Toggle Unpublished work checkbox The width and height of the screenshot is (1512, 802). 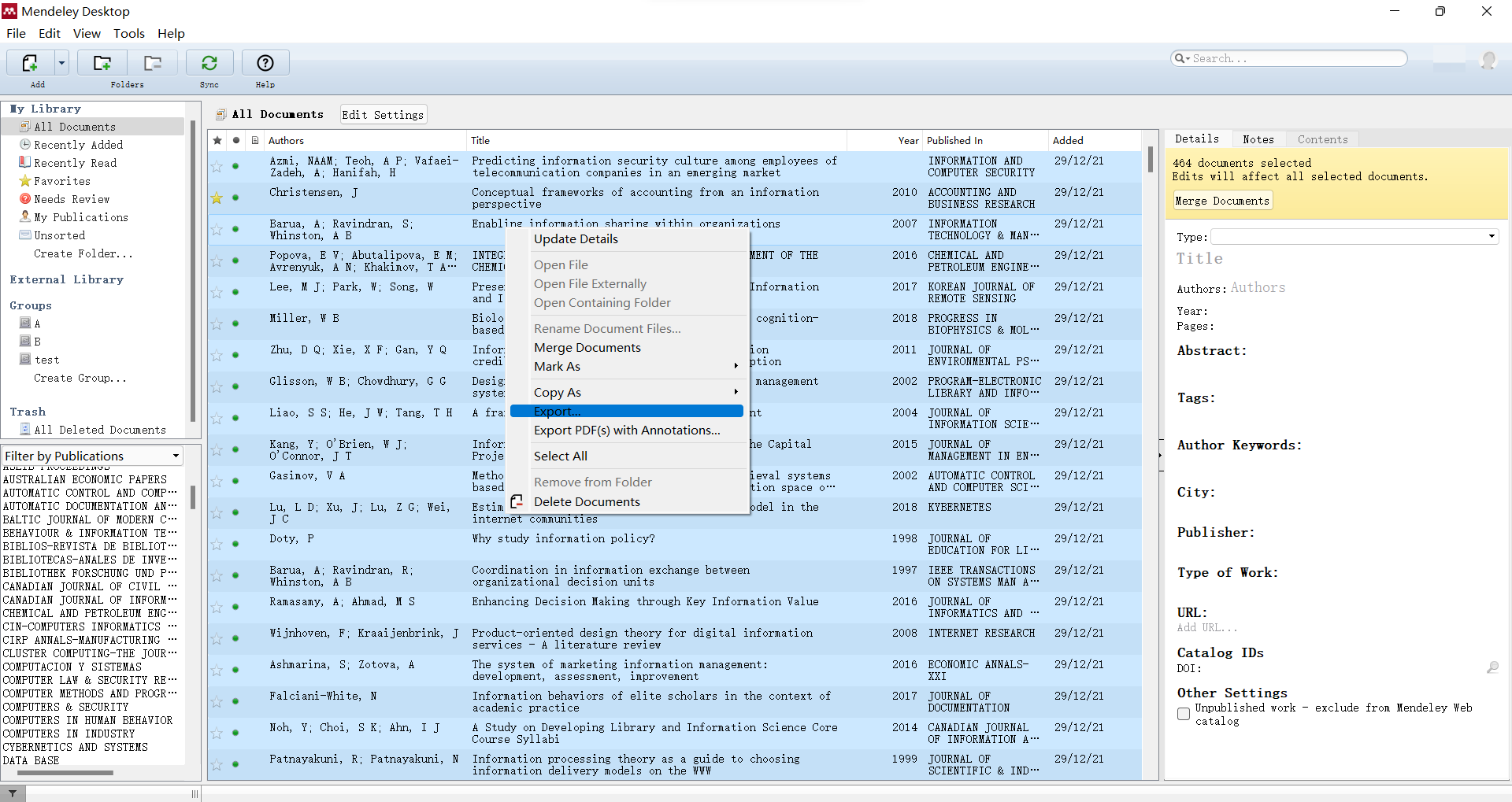(1184, 714)
